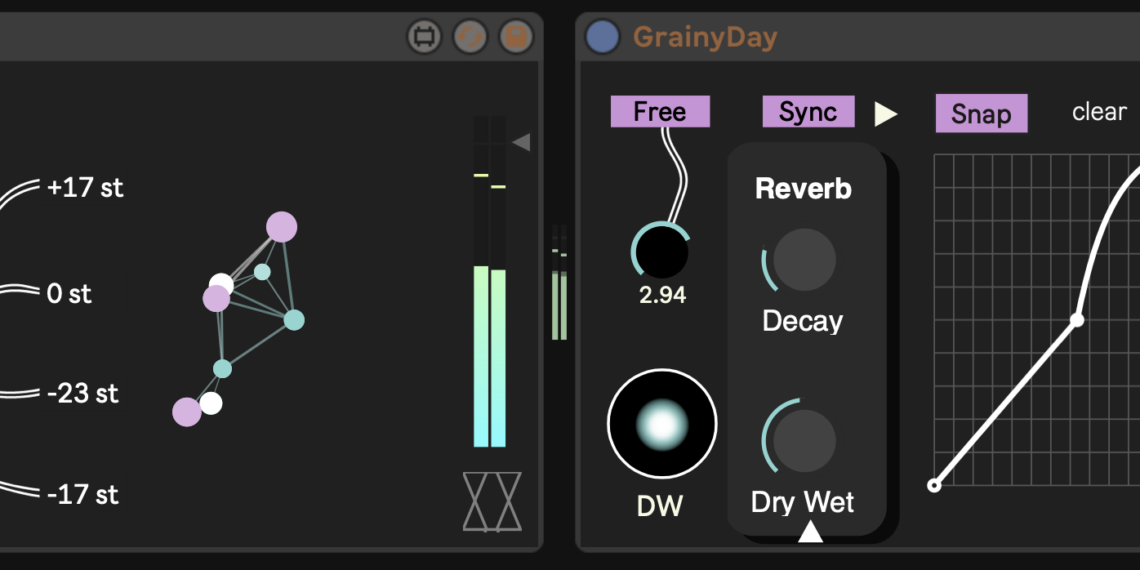This screenshot has width=1140, height=570.
Task: Collapse the Reverb panel with the white triangle
Action: point(810,534)
